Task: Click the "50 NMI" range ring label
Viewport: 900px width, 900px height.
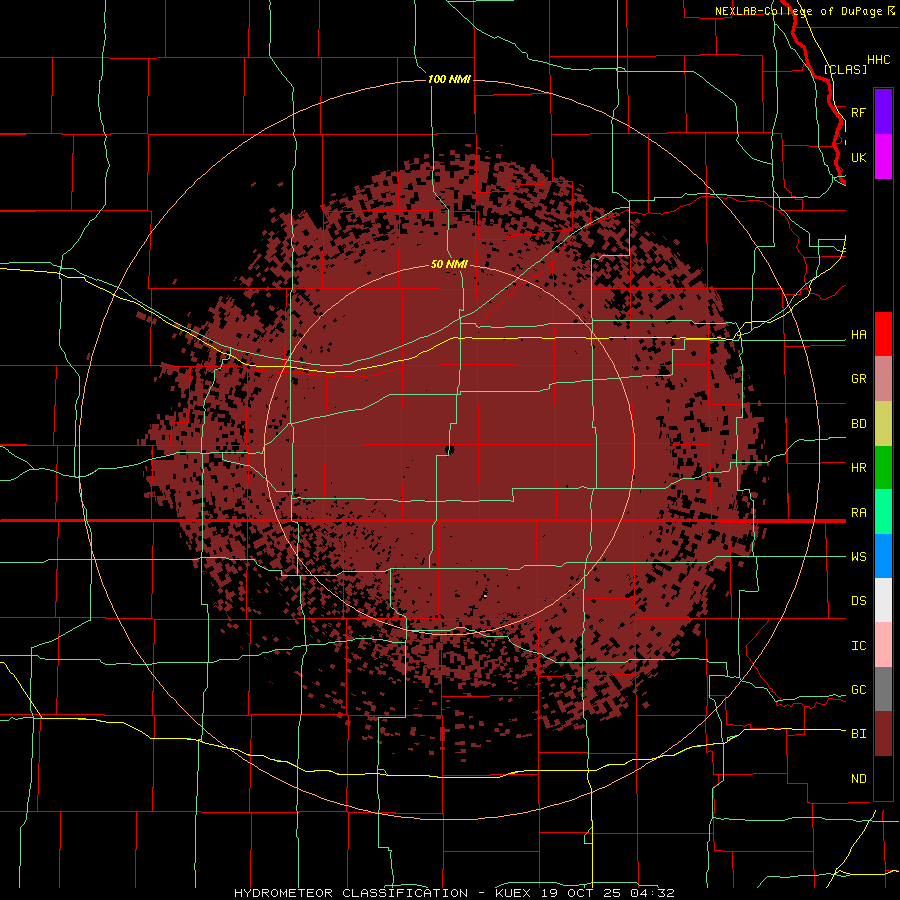Action: pos(449,264)
